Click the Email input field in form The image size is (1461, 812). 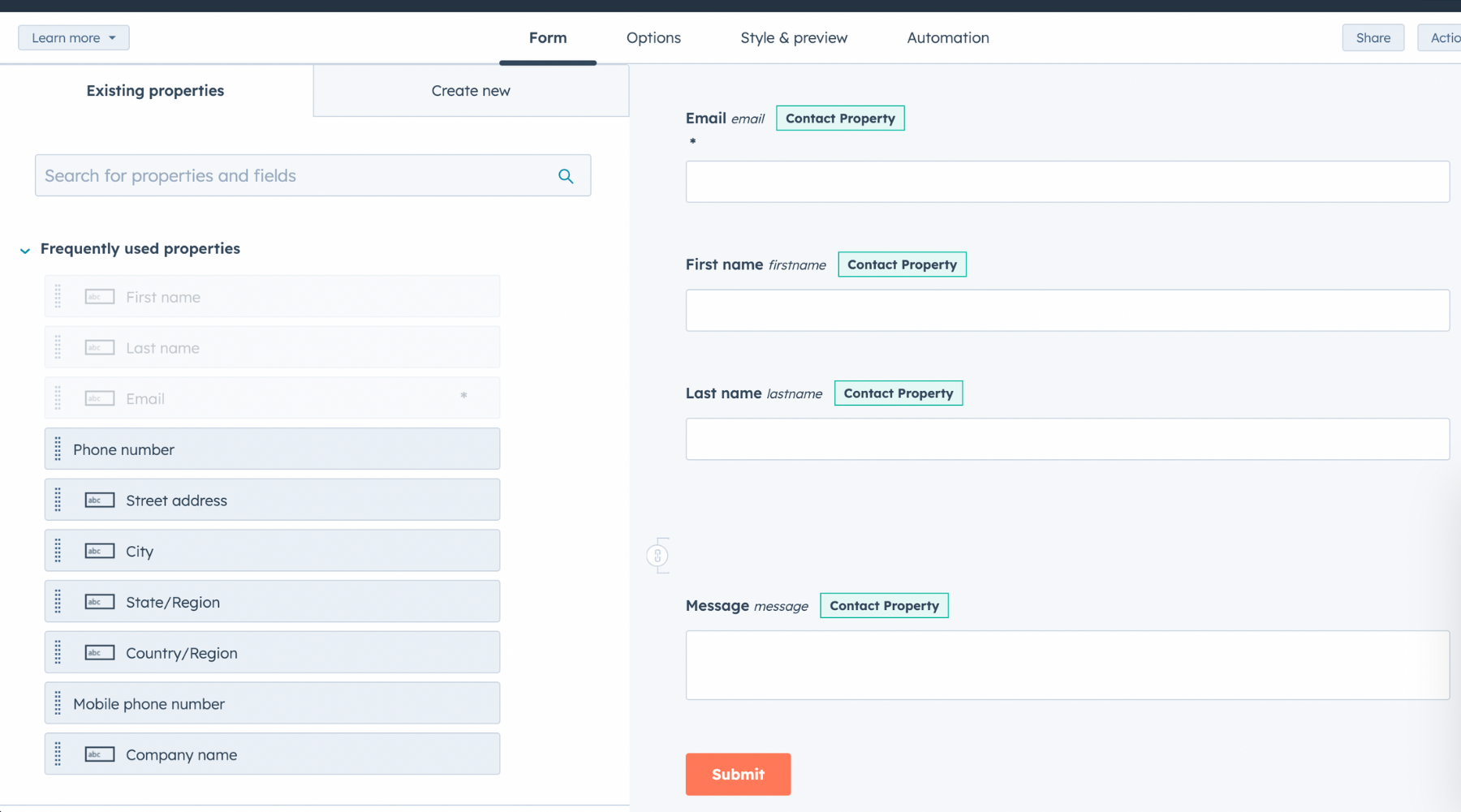click(1067, 182)
